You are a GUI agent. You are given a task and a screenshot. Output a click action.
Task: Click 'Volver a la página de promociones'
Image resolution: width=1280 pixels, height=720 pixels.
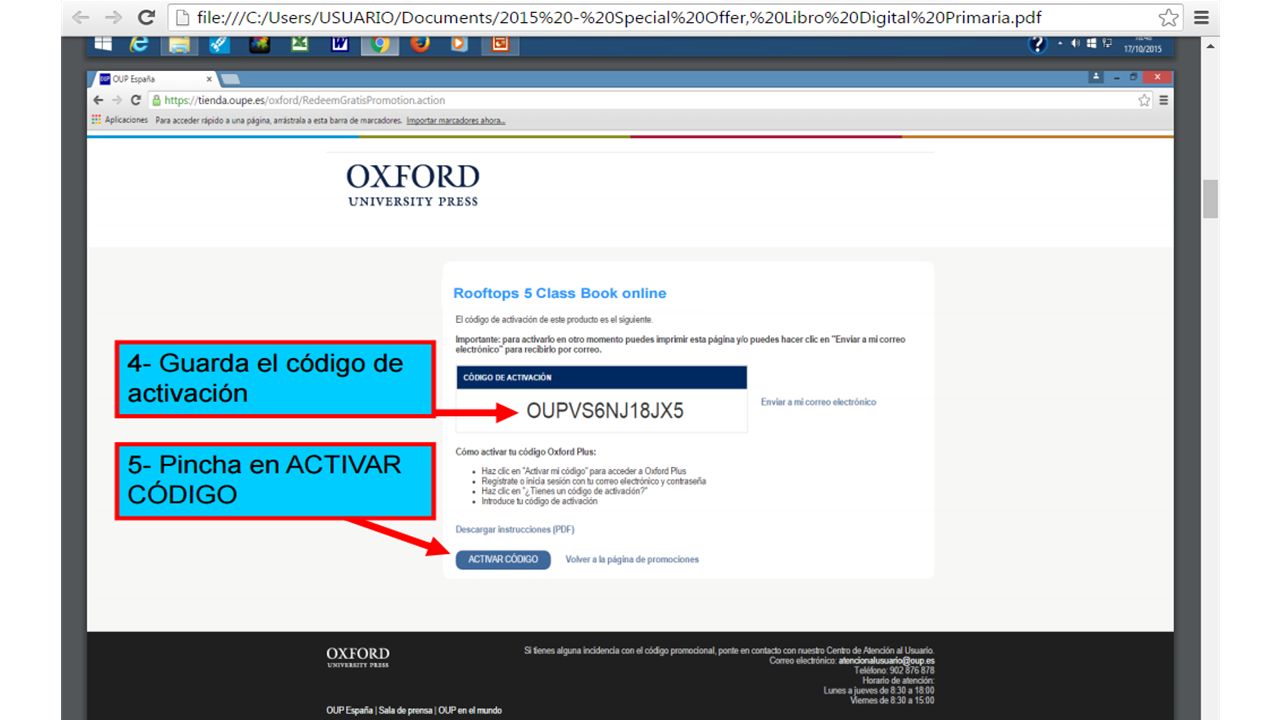click(632, 559)
